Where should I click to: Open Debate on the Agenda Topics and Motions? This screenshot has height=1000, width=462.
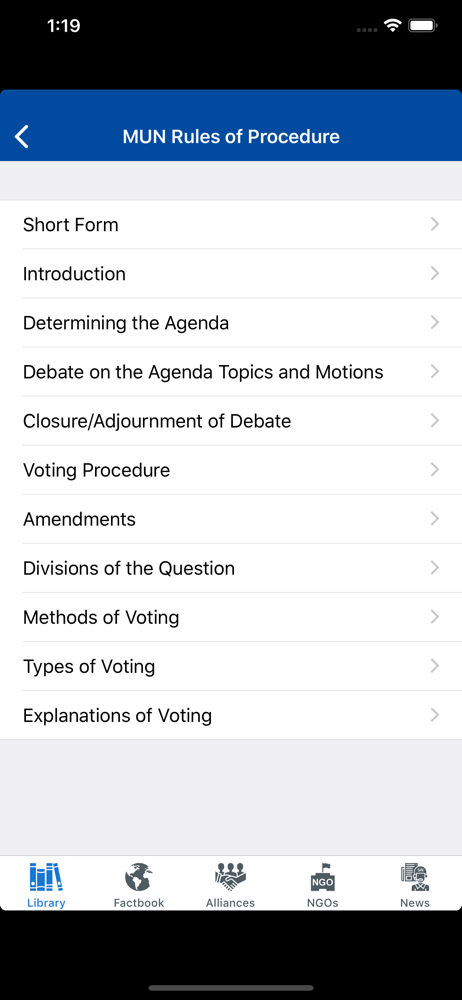pos(231,372)
